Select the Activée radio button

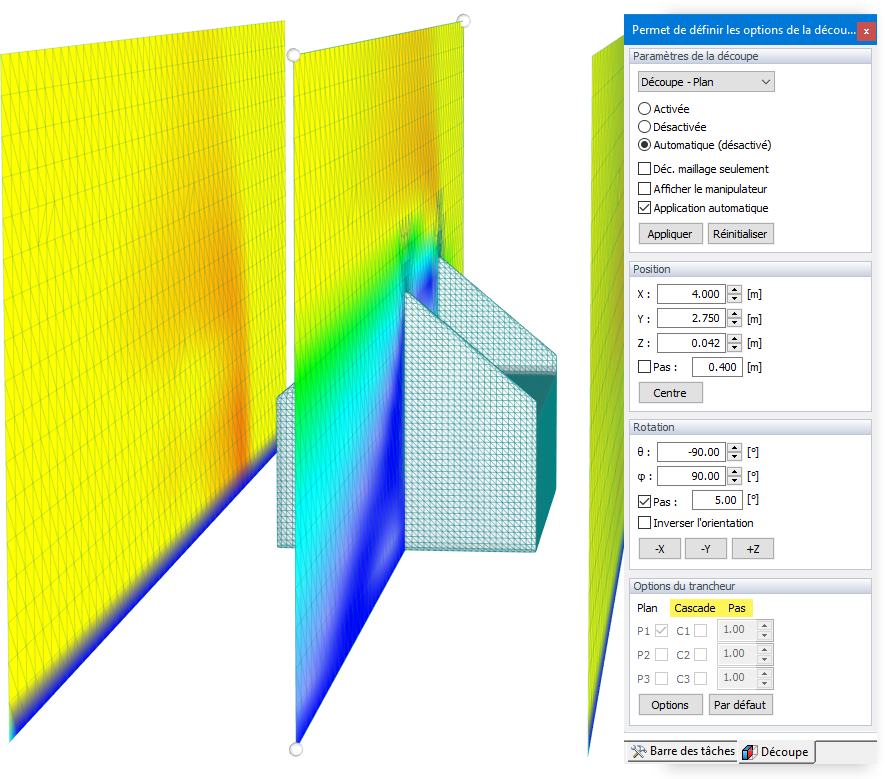click(x=643, y=108)
